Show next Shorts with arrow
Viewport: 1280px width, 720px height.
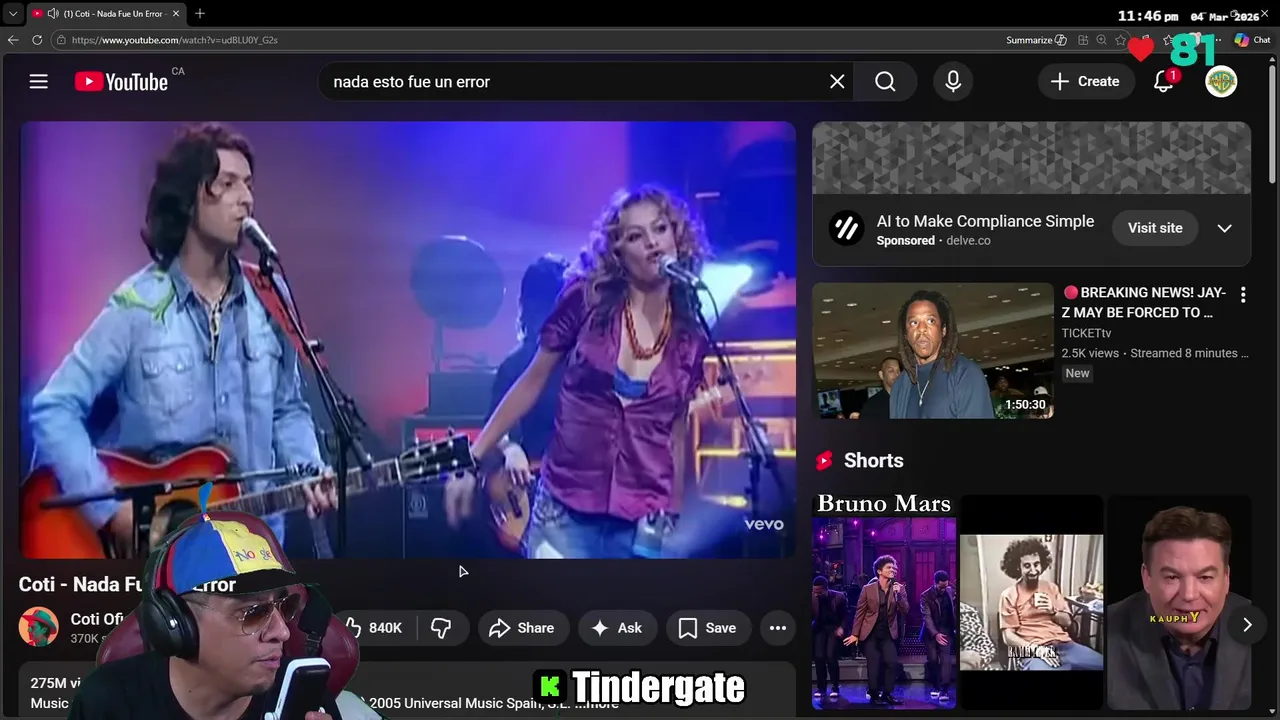click(1247, 625)
